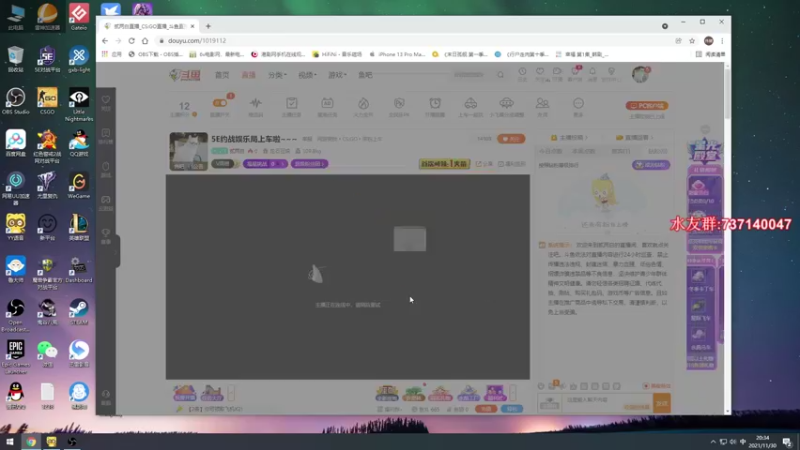Launch the CSGO desktop shortcut

[47, 101]
